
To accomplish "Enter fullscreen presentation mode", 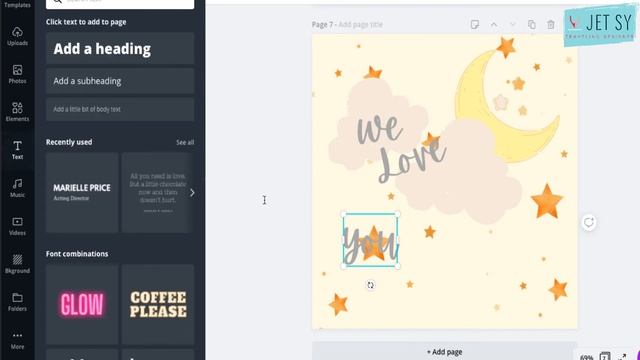I will tap(622, 357).
